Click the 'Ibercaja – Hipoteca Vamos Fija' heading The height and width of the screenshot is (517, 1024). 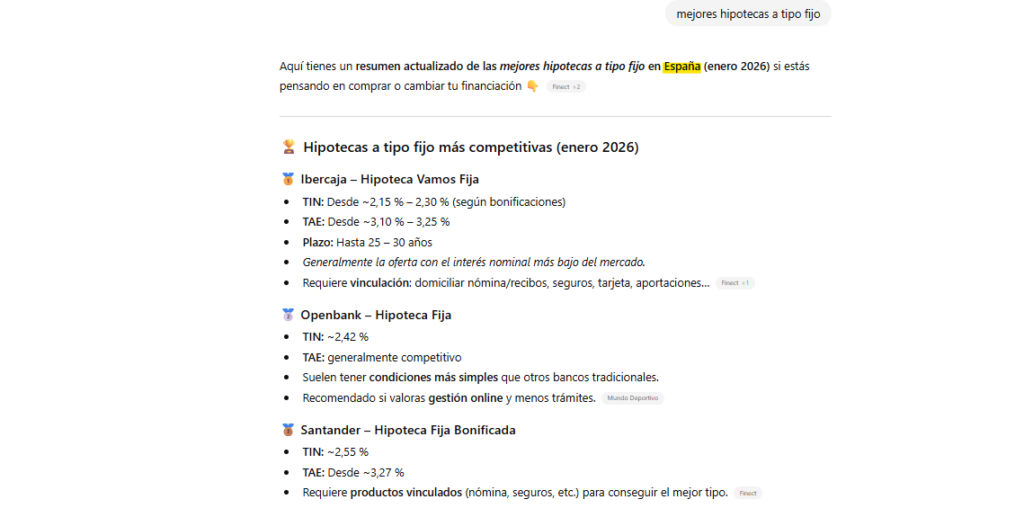tap(390, 179)
